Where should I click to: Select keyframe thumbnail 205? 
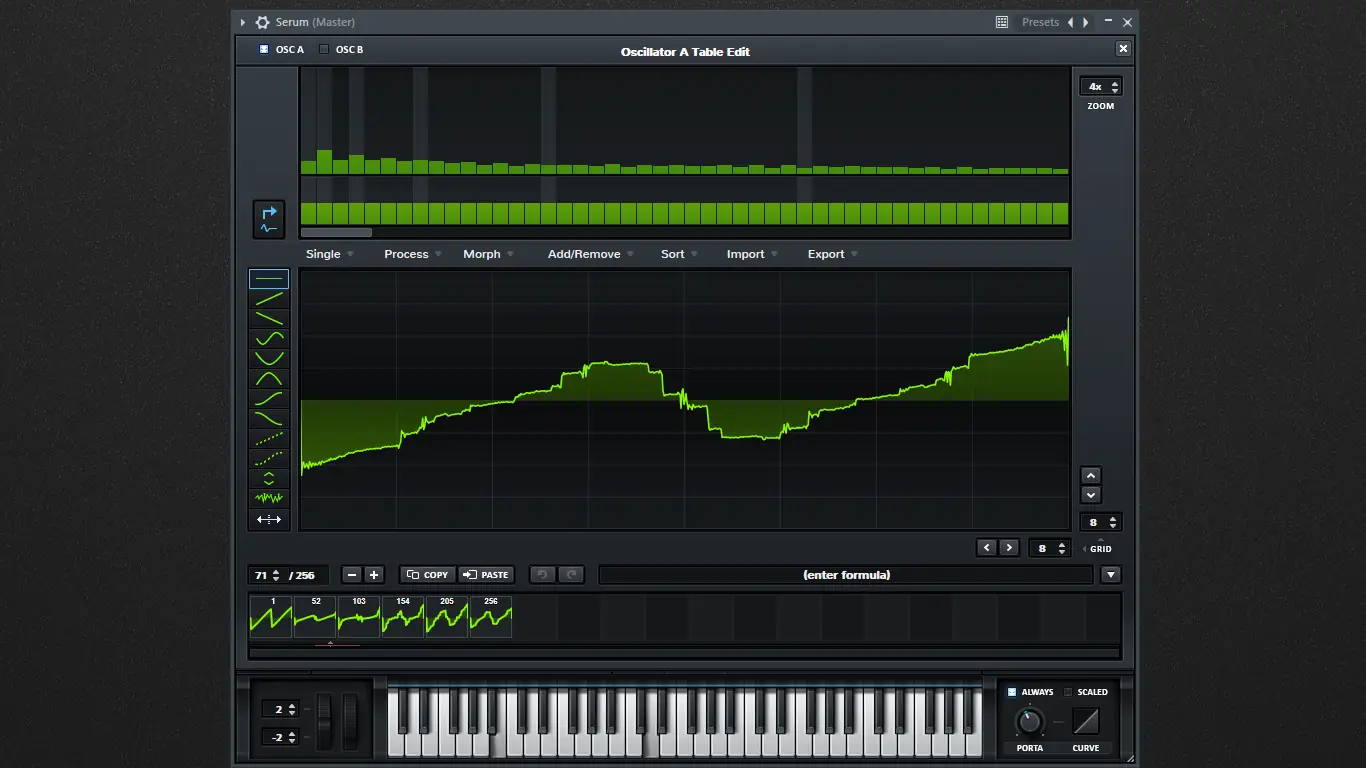pos(446,617)
